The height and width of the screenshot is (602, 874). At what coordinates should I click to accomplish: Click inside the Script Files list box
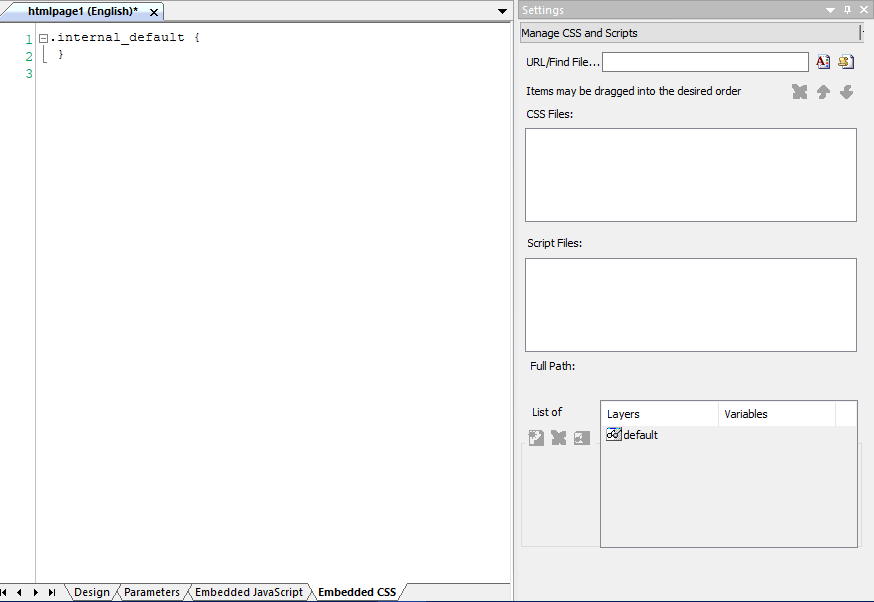pyautogui.click(x=691, y=305)
